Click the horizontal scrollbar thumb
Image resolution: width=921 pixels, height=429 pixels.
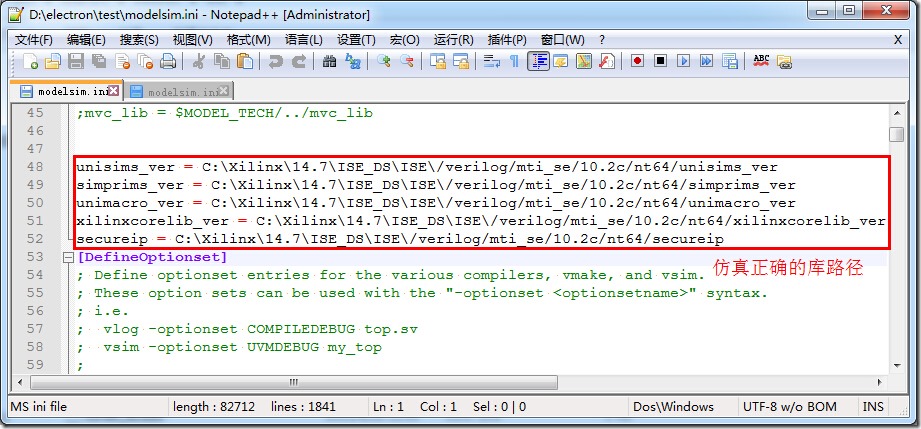[x=294, y=383]
